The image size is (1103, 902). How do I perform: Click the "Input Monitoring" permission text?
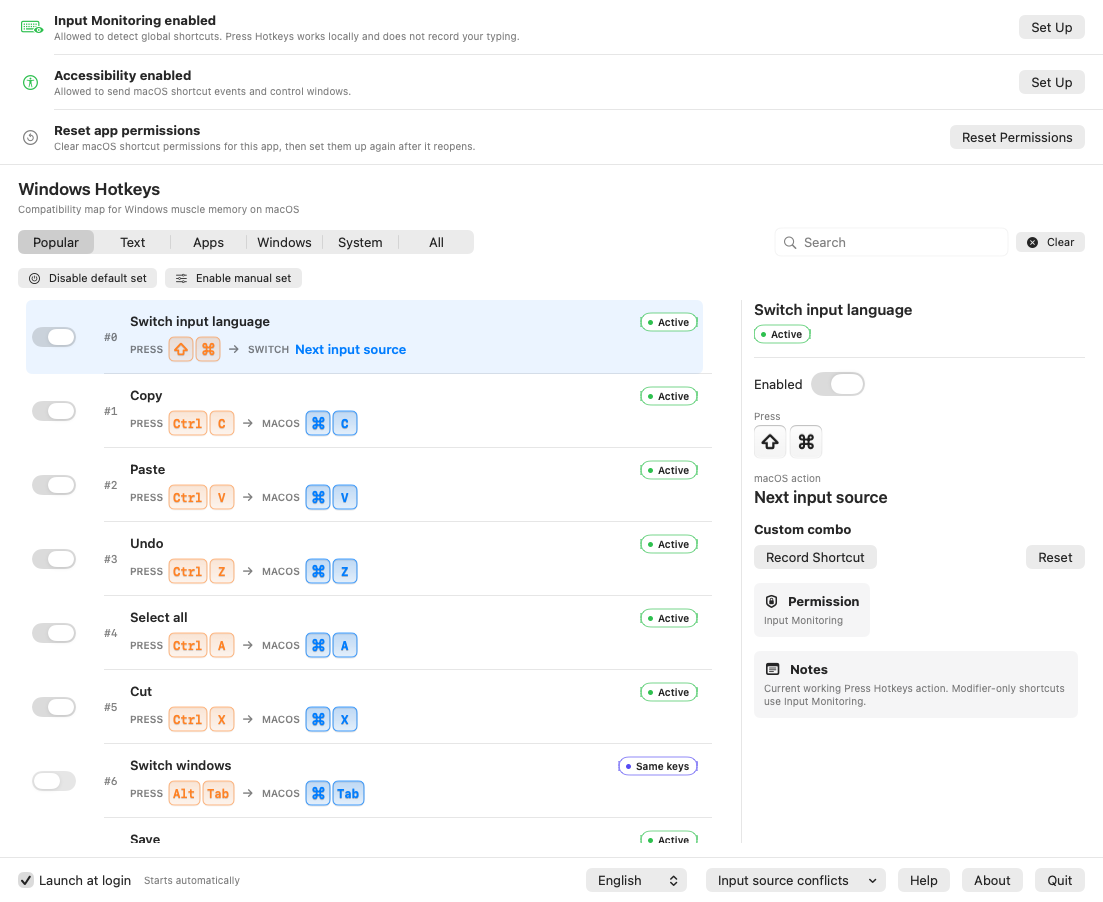point(803,621)
